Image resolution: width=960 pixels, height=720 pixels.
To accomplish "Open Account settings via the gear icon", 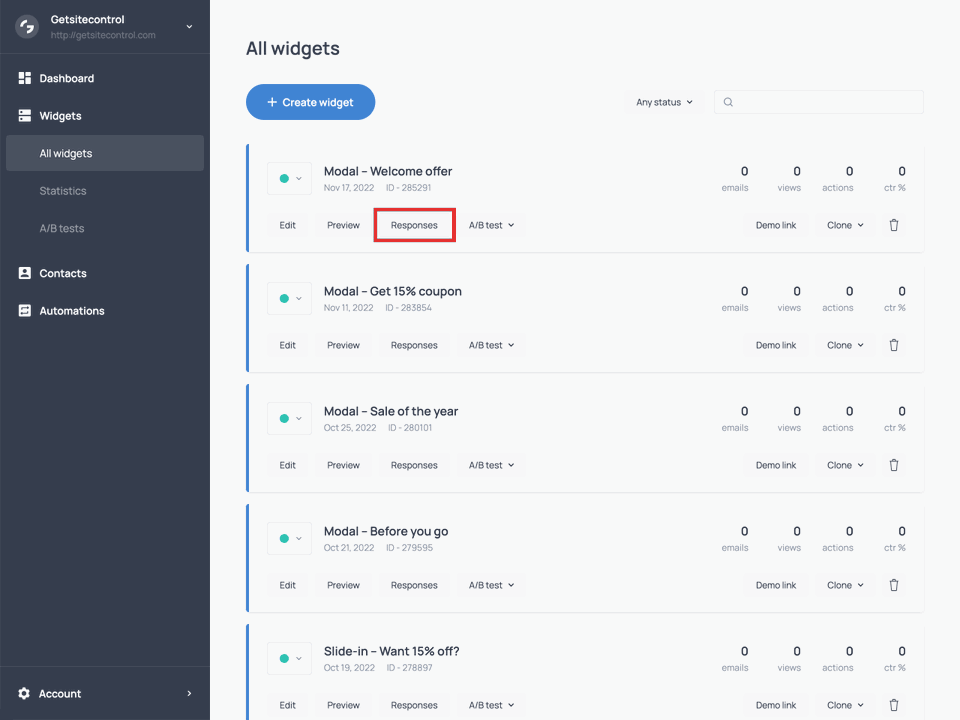I will click(x=25, y=693).
